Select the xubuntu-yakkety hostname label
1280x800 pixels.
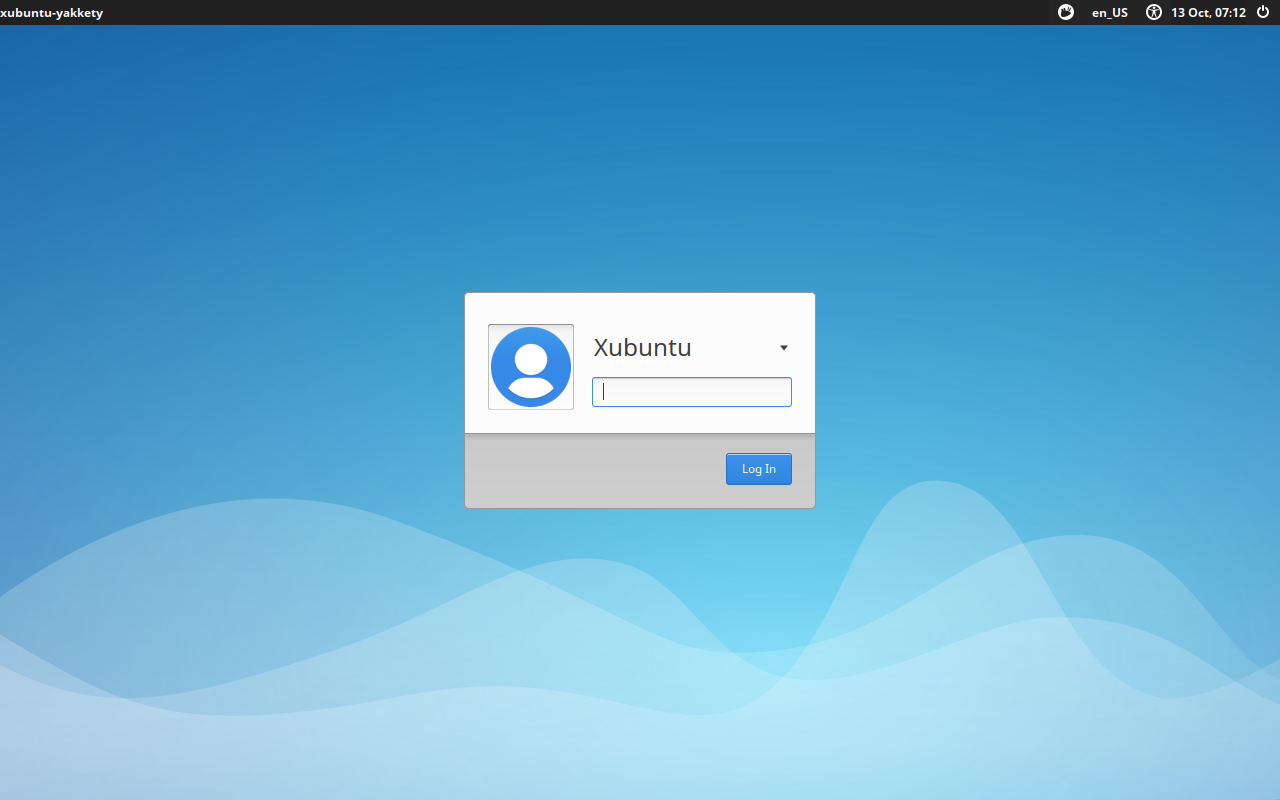point(52,12)
